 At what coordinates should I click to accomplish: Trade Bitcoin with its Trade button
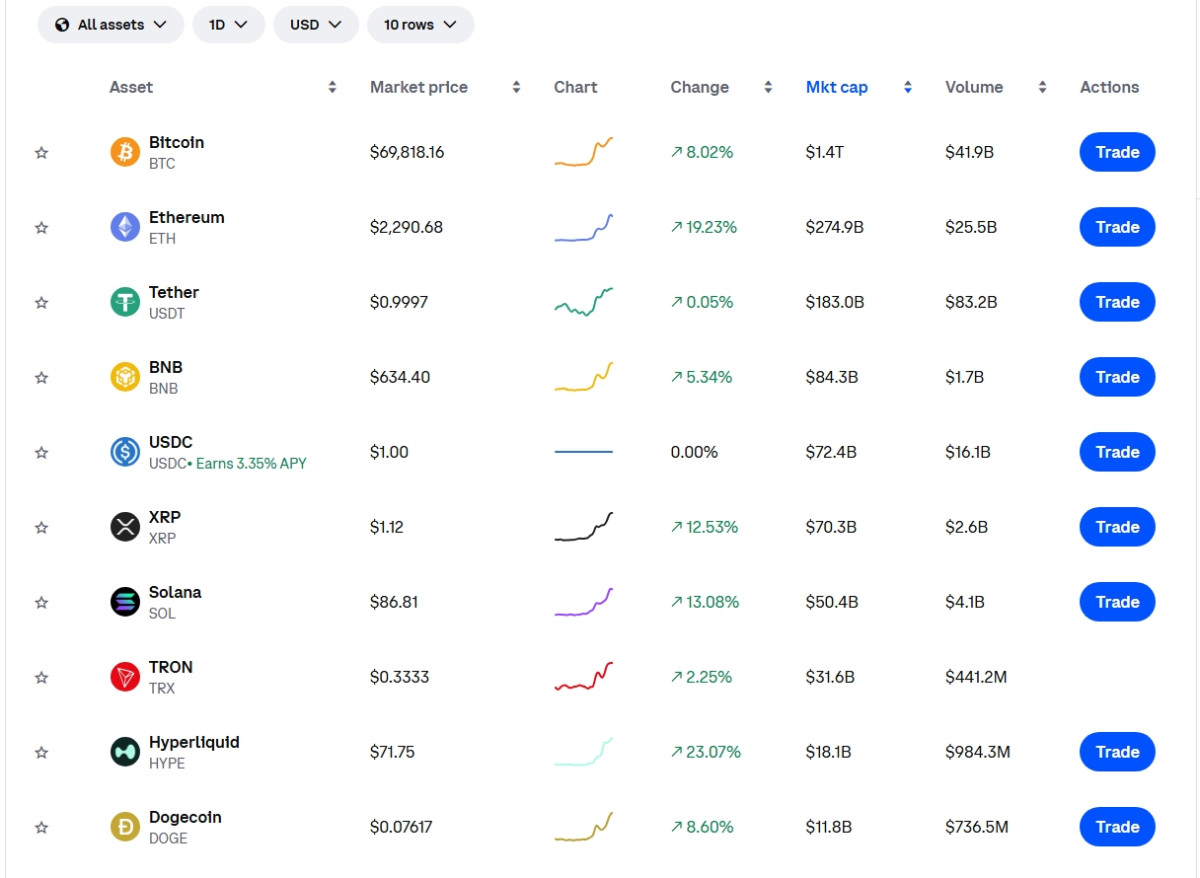pos(1117,152)
